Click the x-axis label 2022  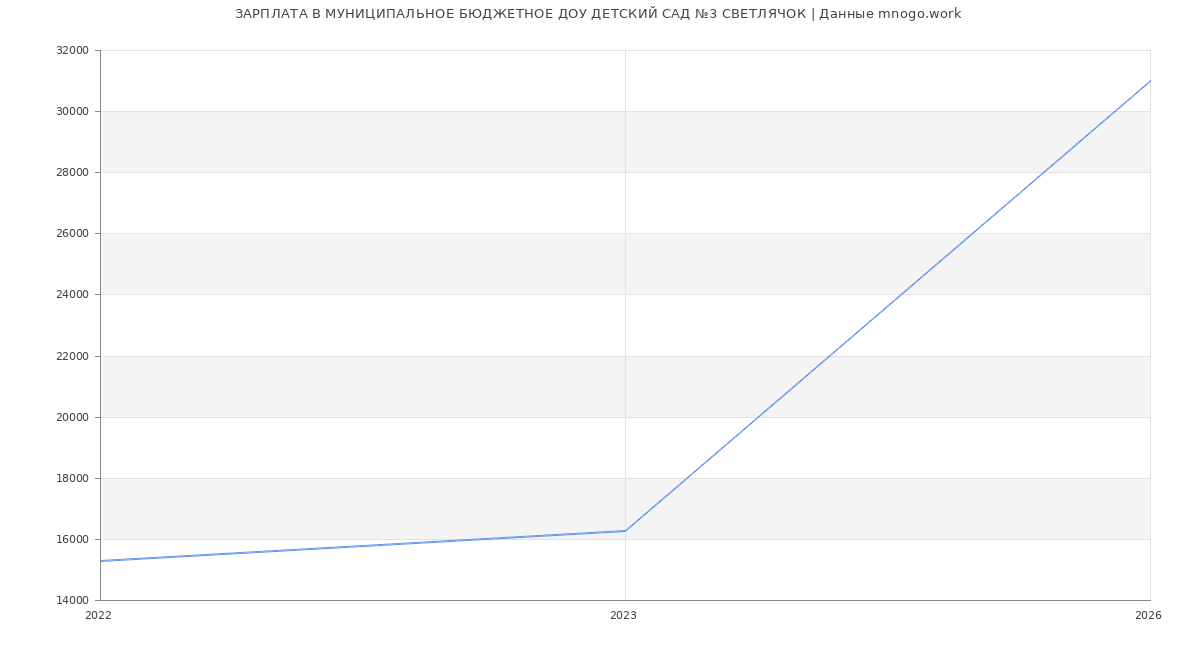[x=98, y=615]
